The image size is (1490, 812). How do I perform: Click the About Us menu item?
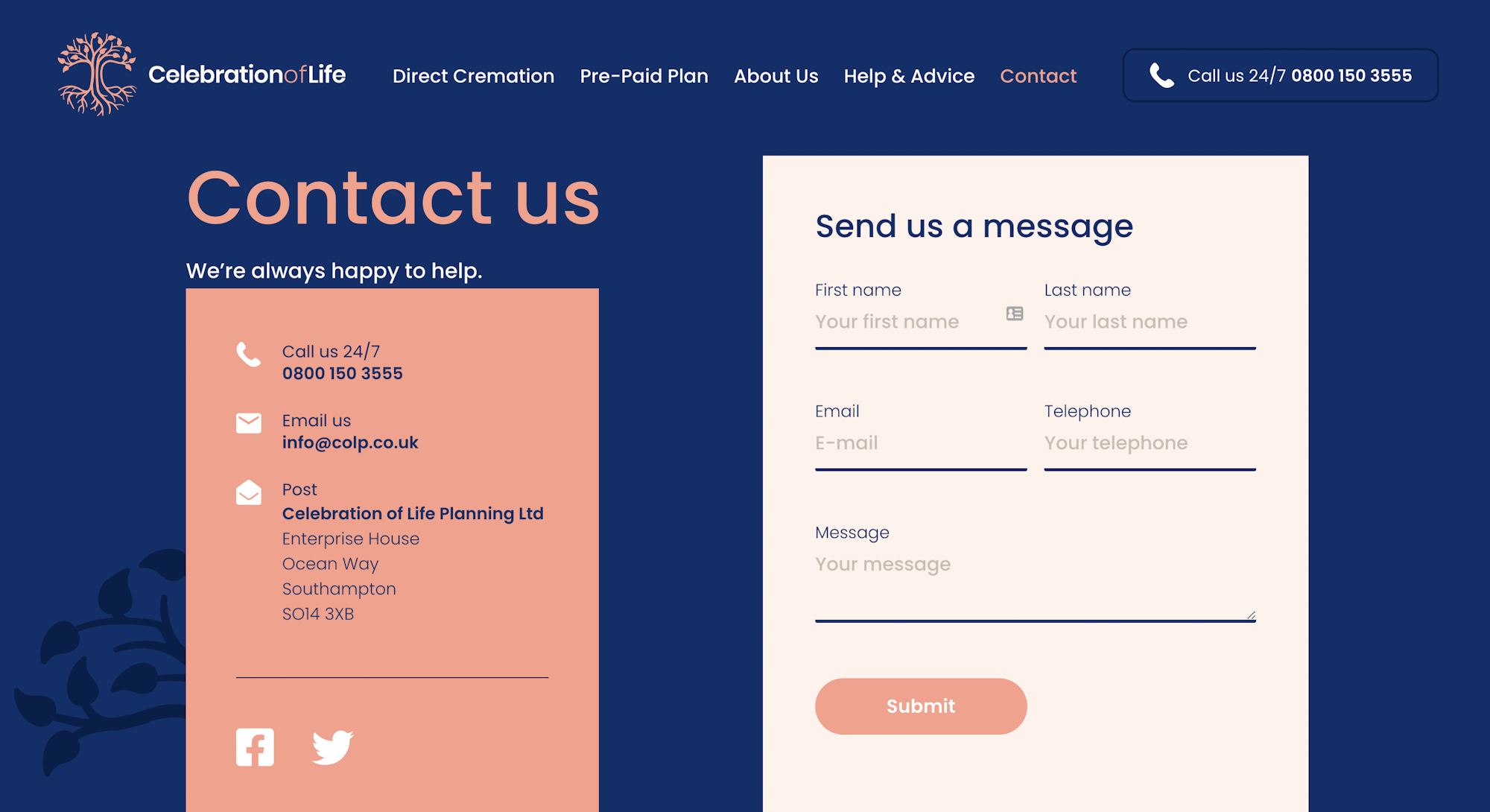click(775, 76)
